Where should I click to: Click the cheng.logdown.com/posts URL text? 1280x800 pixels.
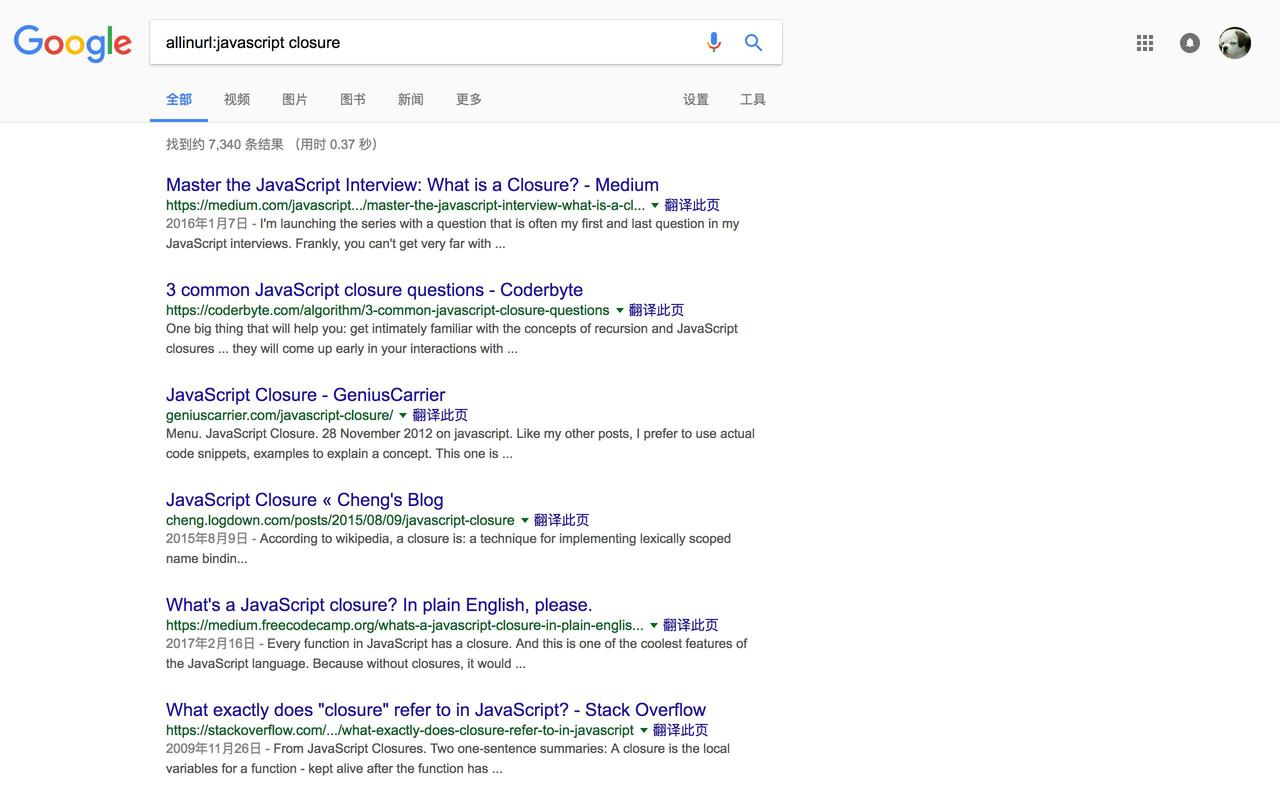[340, 520]
